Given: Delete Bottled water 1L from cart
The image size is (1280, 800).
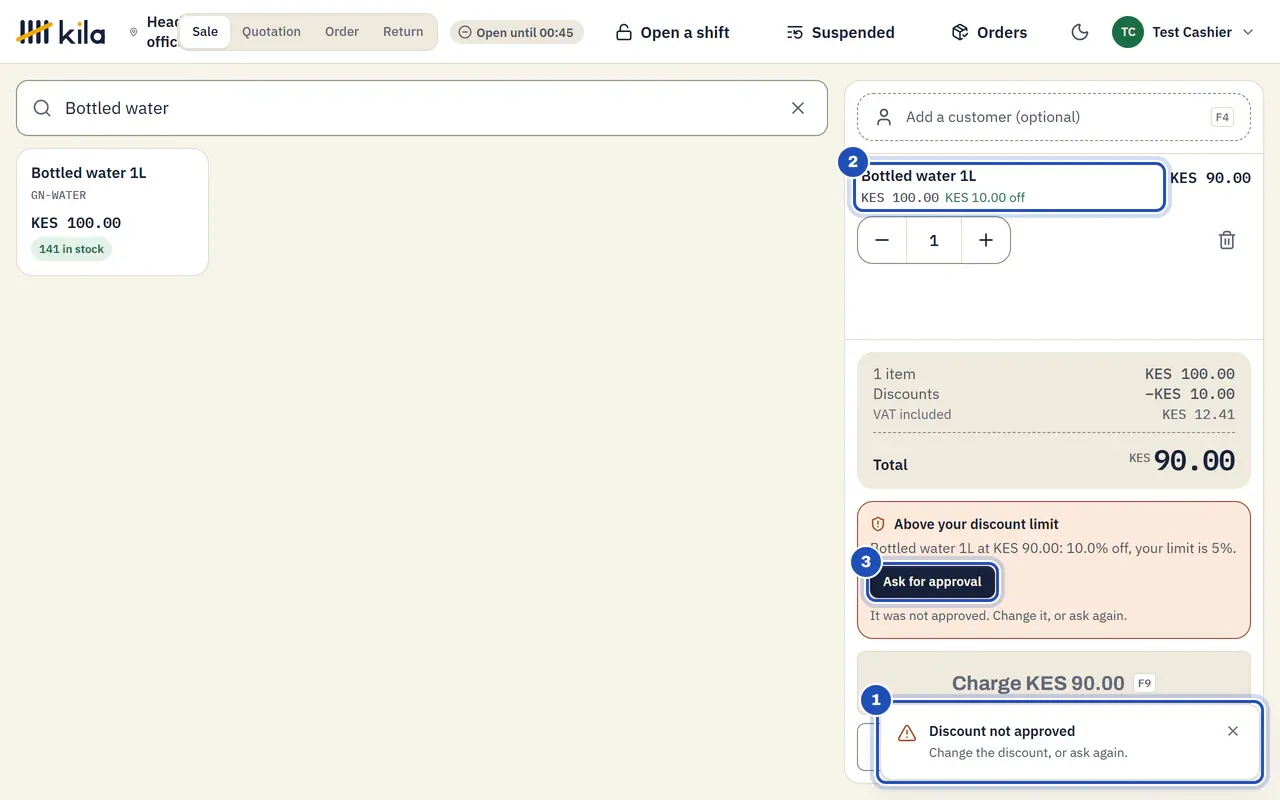Looking at the screenshot, I should click(x=1227, y=240).
